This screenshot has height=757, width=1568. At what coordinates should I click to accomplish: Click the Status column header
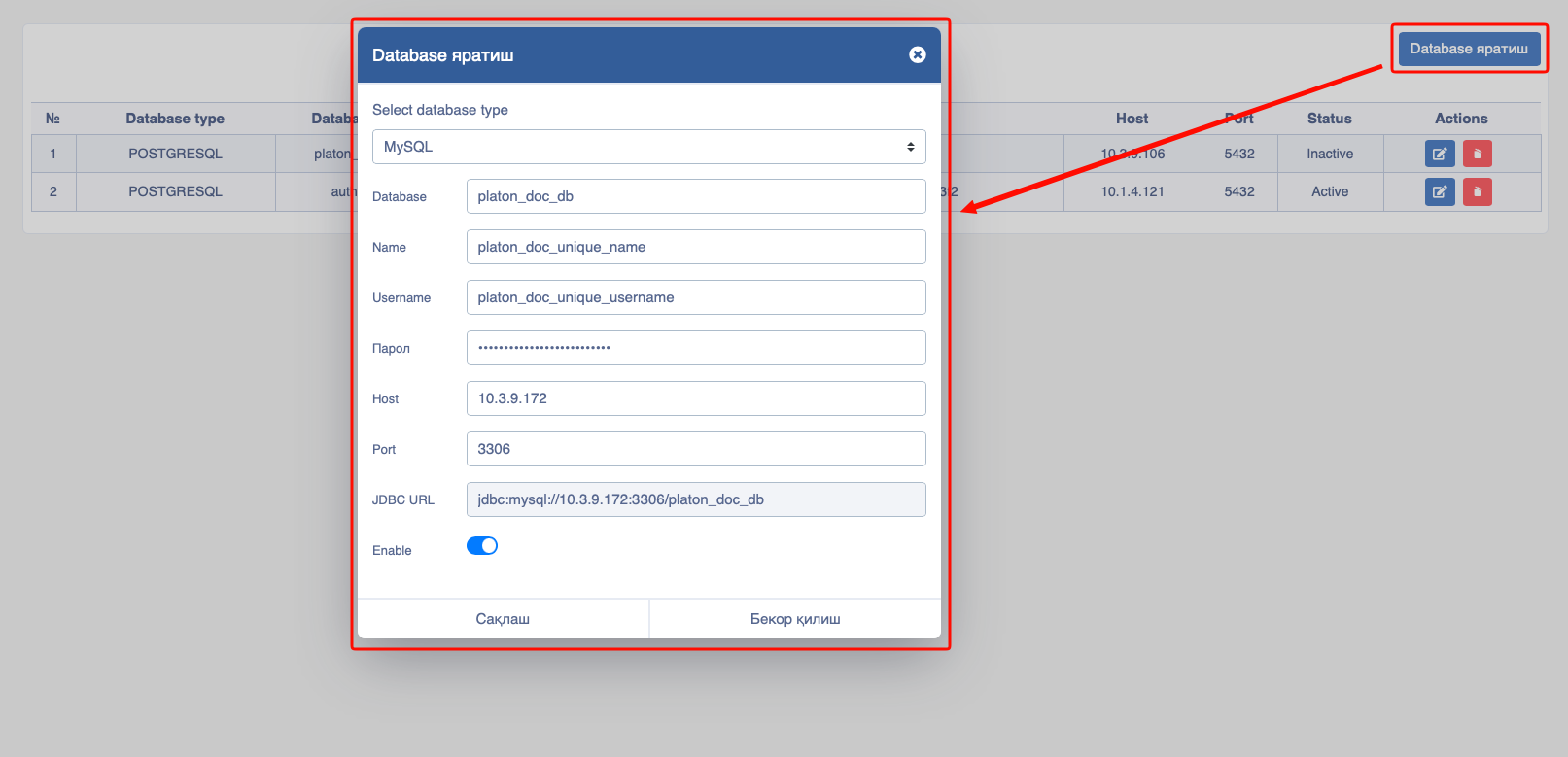1330,119
